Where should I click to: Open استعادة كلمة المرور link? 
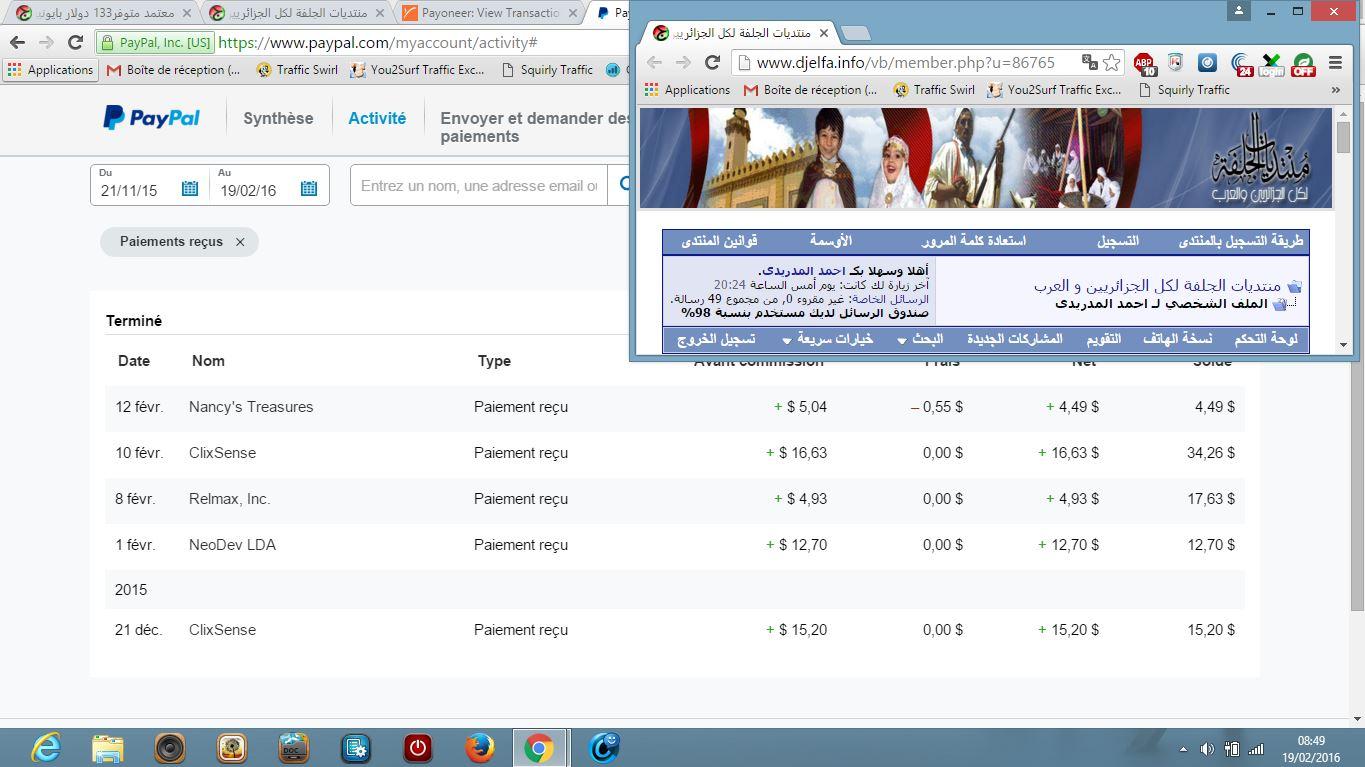point(973,241)
